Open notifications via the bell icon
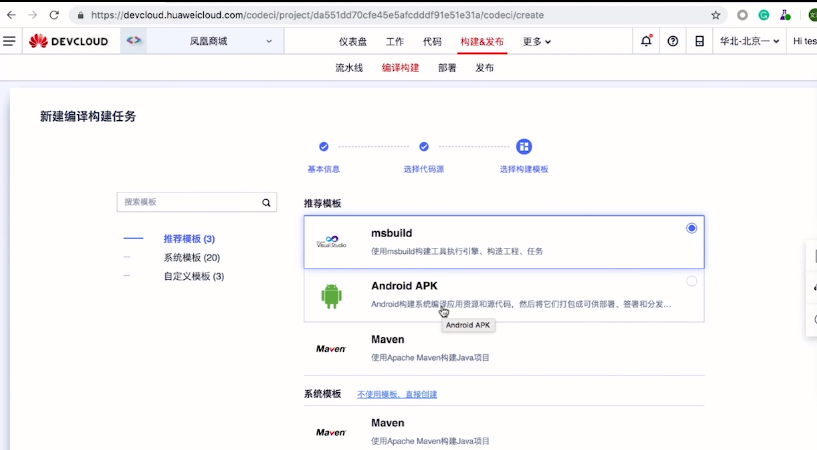Screen dimensions: 817x450 coord(646,41)
